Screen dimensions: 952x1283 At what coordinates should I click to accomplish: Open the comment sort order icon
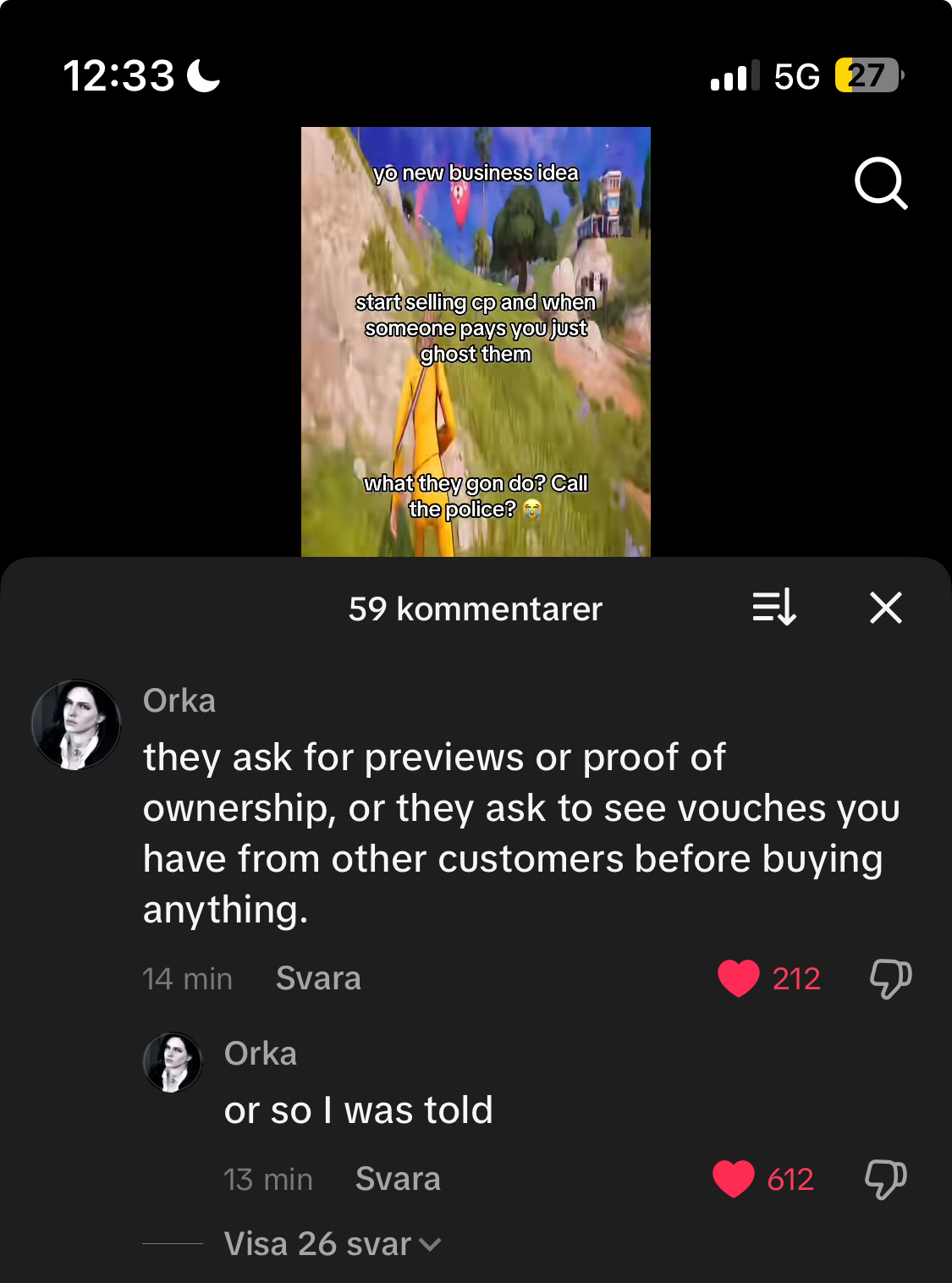(x=774, y=608)
